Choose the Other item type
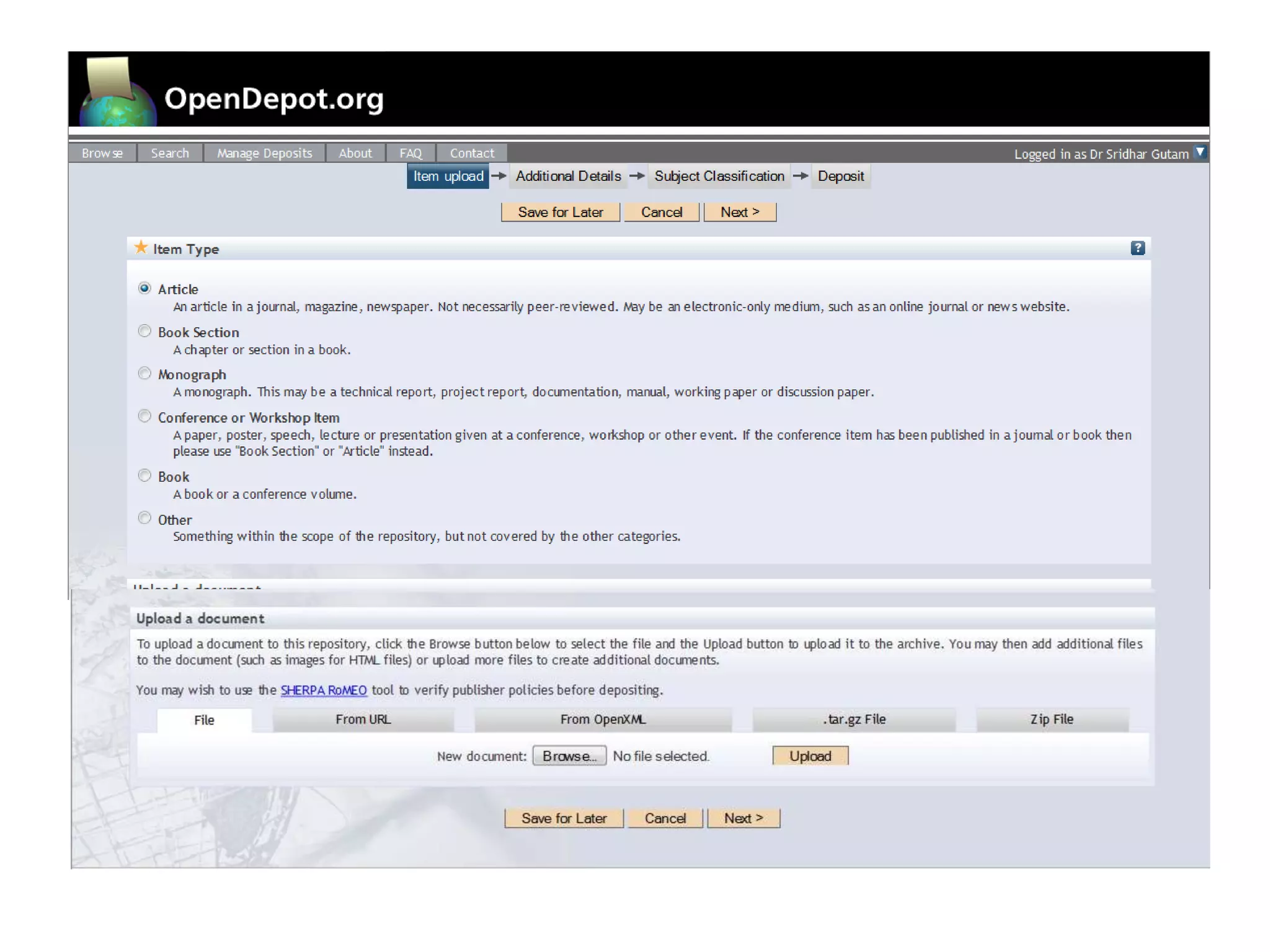The image size is (1270, 952). pyautogui.click(x=144, y=518)
